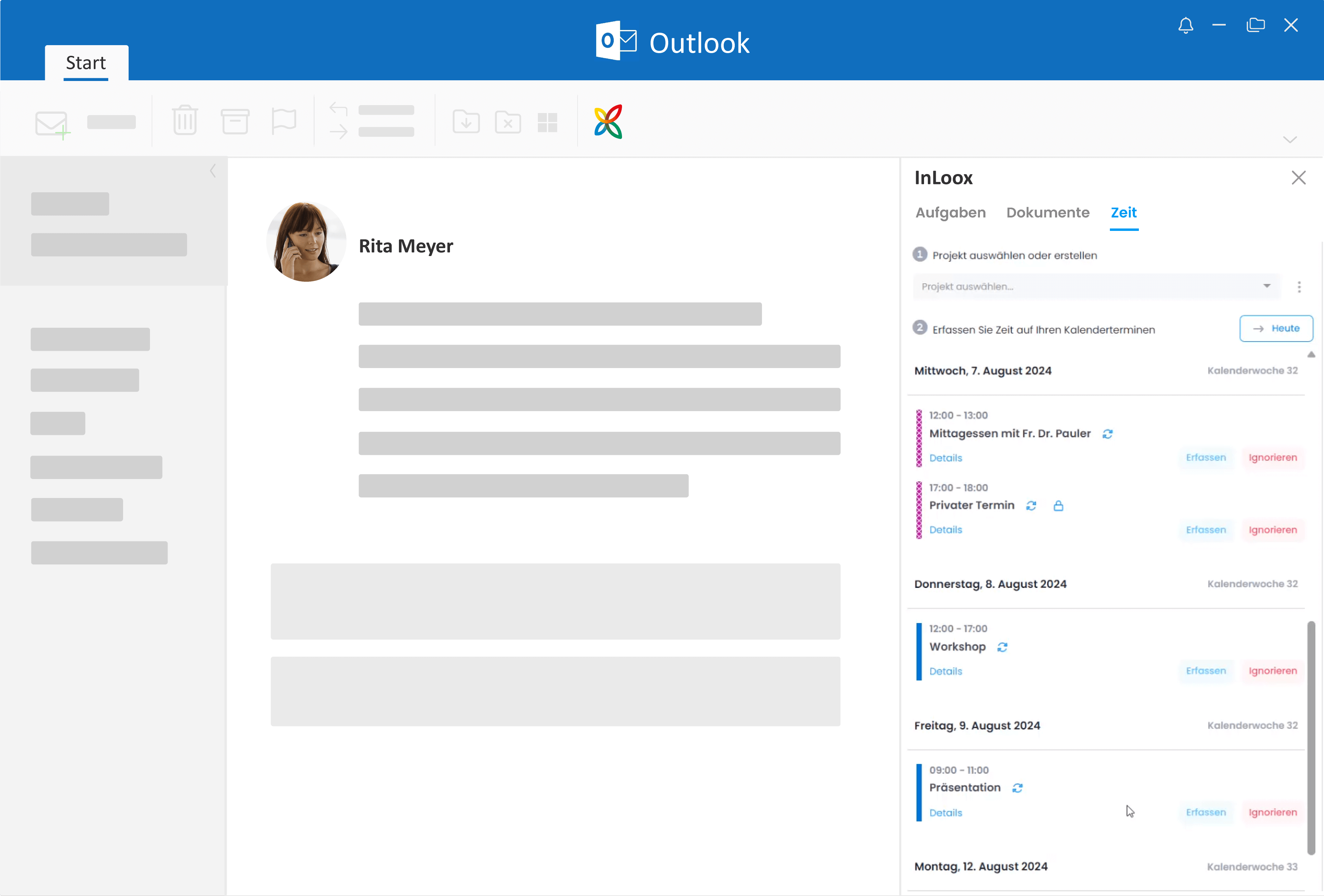This screenshot has height=896, width=1324.
Task: Flag the email with the flag icon
Action: (x=284, y=120)
